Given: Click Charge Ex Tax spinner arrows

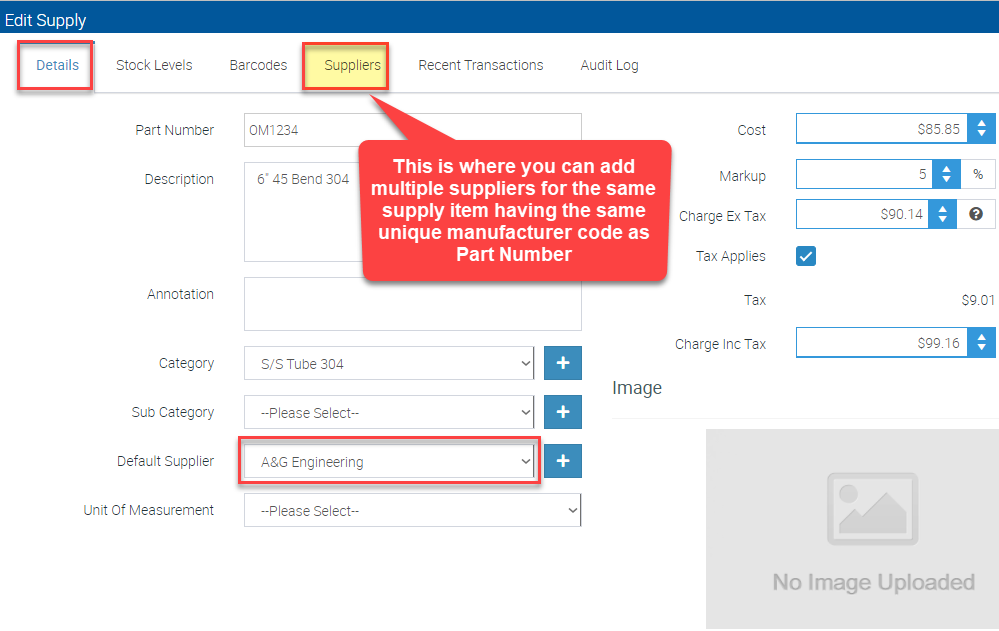Looking at the screenshot, I should (x=942, y=214).
